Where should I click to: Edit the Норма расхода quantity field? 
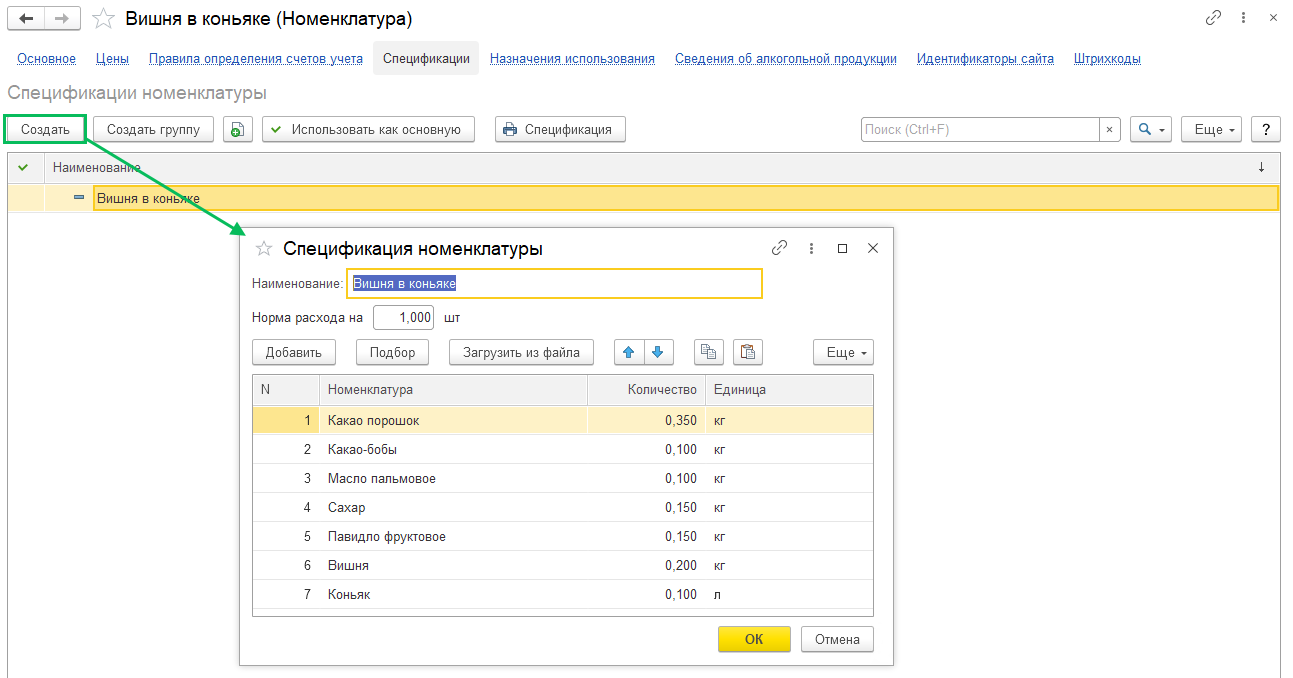coord(404,318)
